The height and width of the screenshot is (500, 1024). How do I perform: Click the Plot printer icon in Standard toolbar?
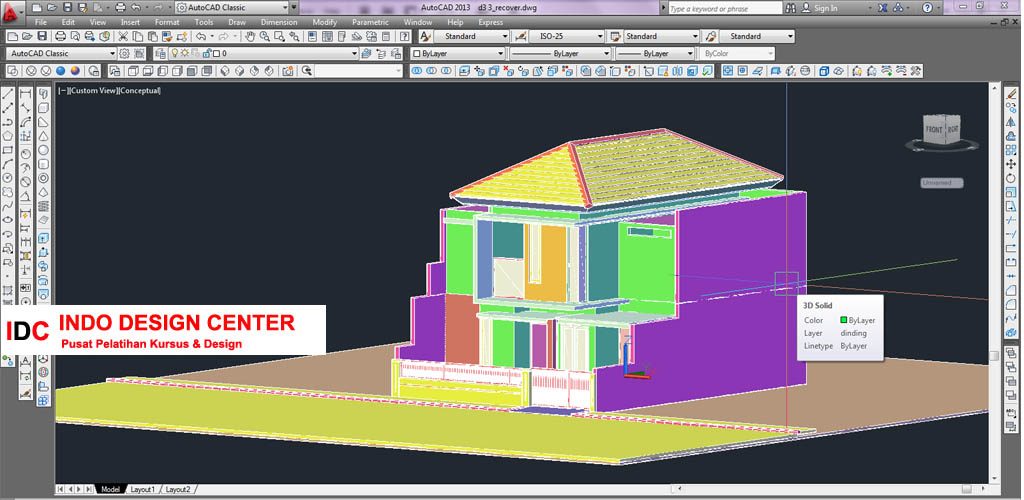click(x=61, y=37)
